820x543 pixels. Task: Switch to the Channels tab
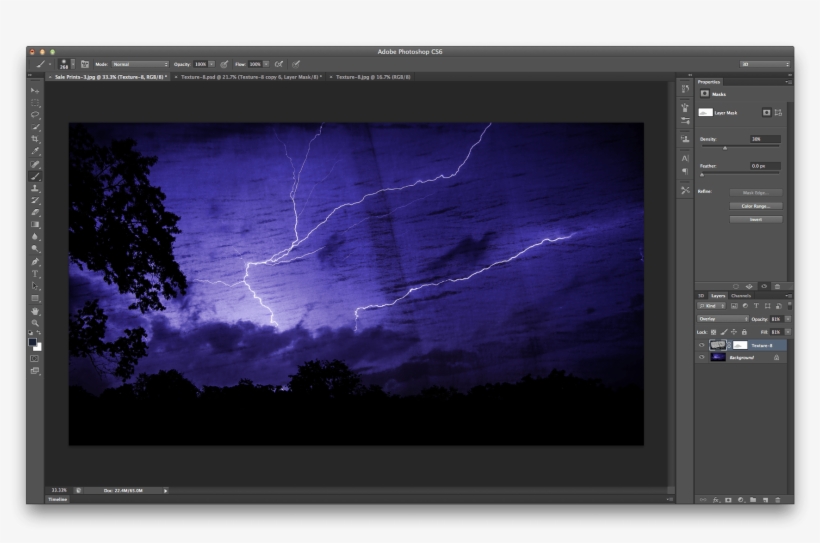point(741,296)
